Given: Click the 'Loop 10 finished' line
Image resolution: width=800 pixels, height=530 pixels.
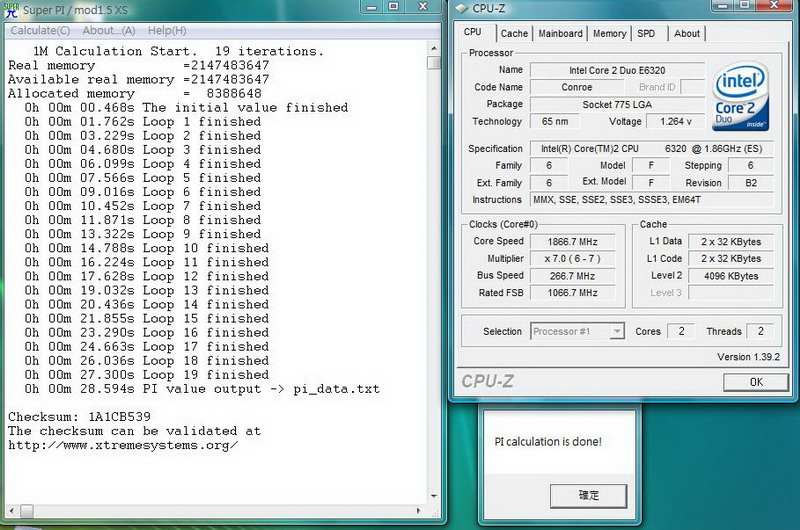Looking at the screenshot, I should (x=147, y=248).
